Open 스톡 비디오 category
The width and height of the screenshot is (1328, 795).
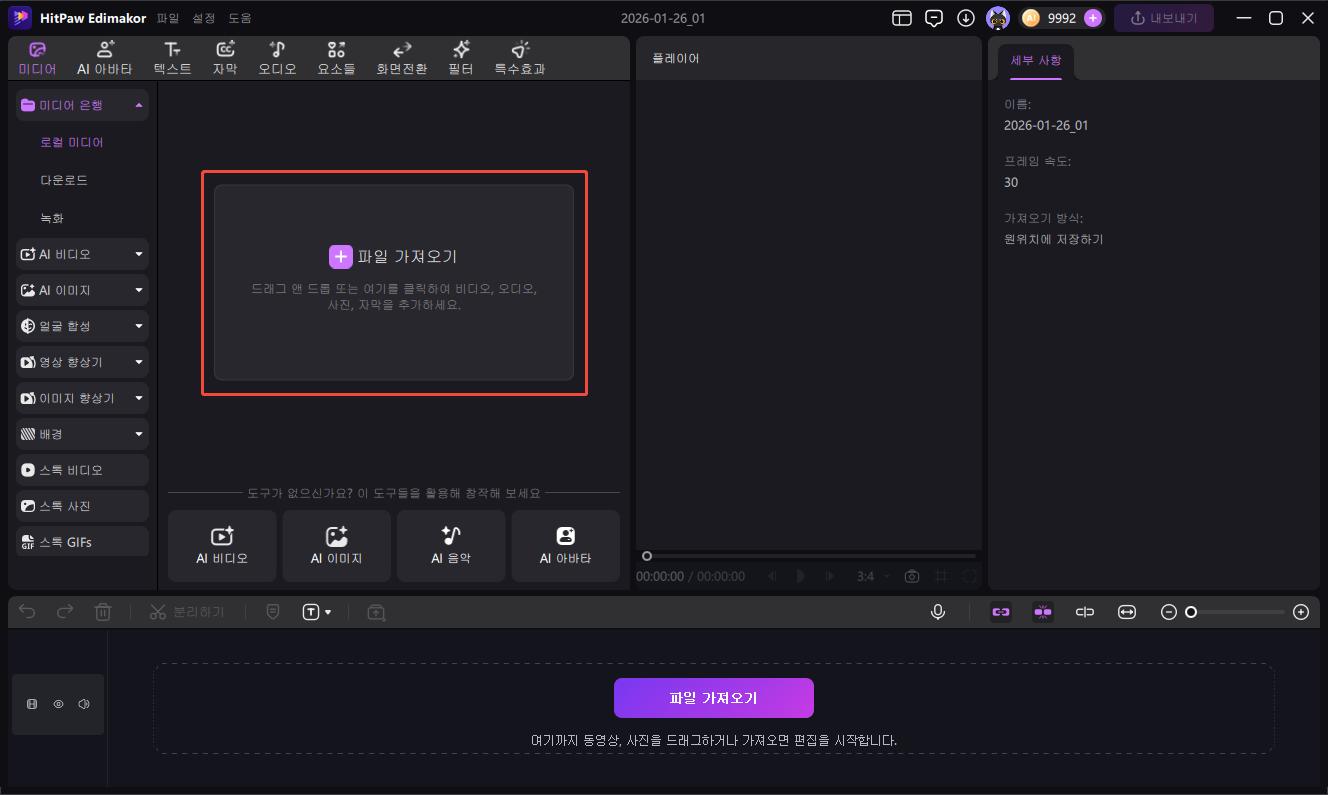pyautogui.click(x=82, y=470)
